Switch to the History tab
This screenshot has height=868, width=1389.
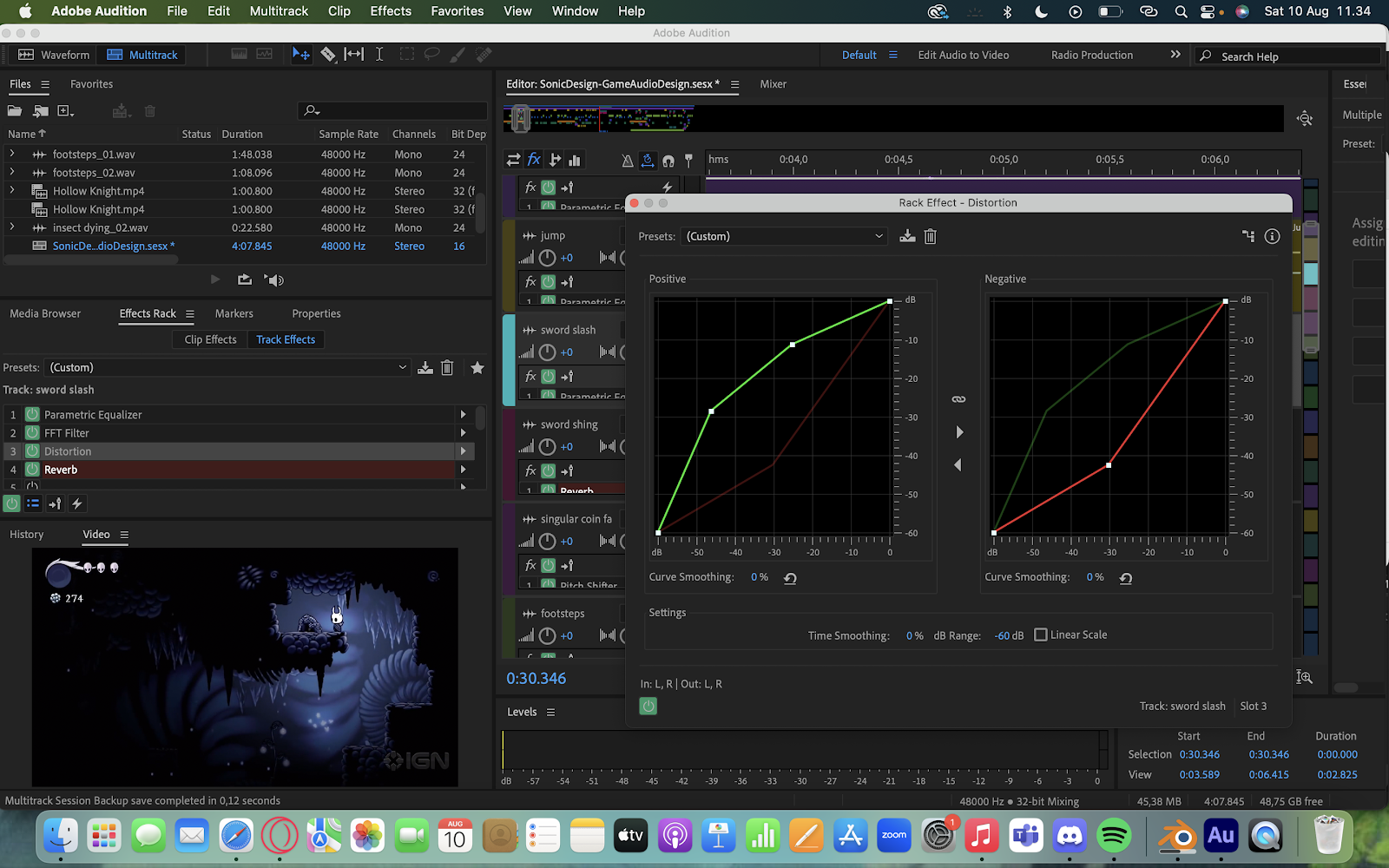tap(26, 535)
